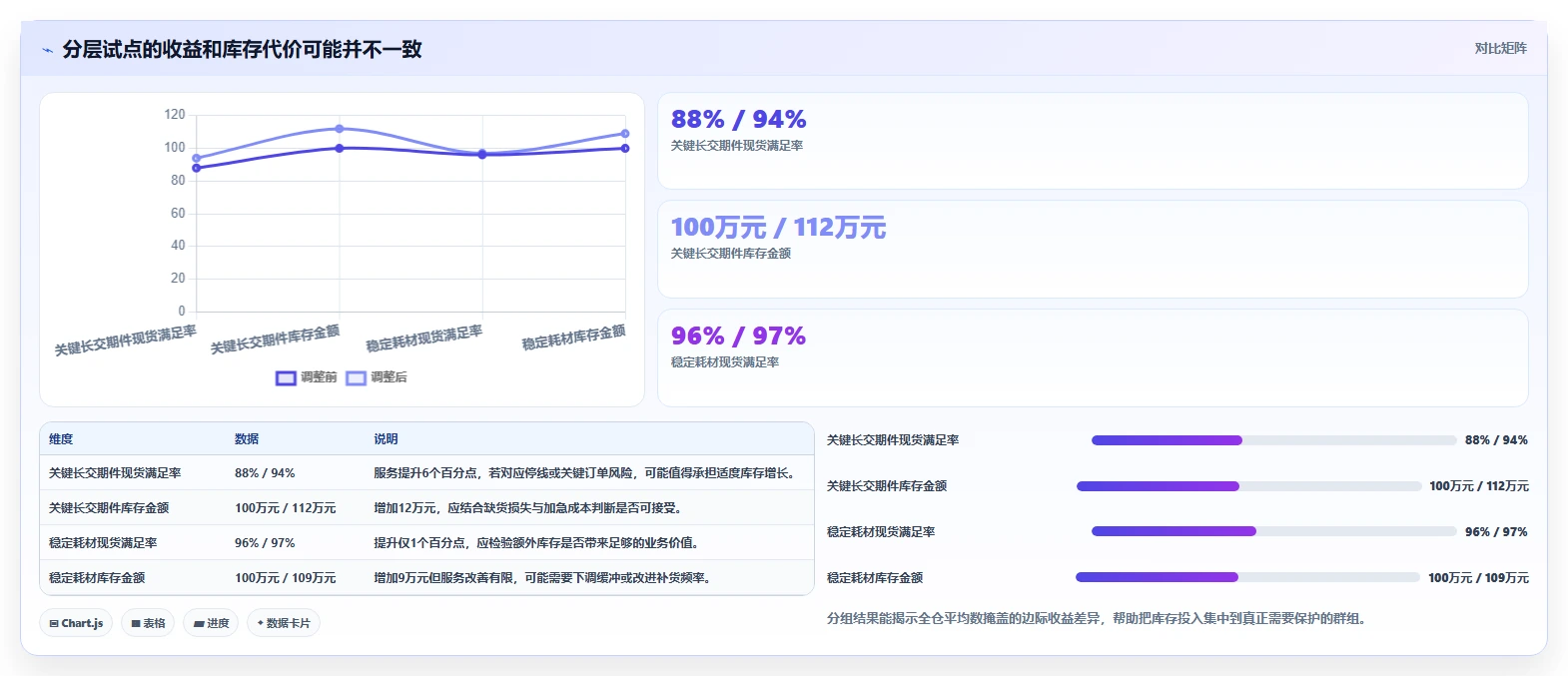Viewport: 1568px width, 676px height.
Task: Click progress bar for 关键长交期件现货满足率
Action: pos(1273,440)
